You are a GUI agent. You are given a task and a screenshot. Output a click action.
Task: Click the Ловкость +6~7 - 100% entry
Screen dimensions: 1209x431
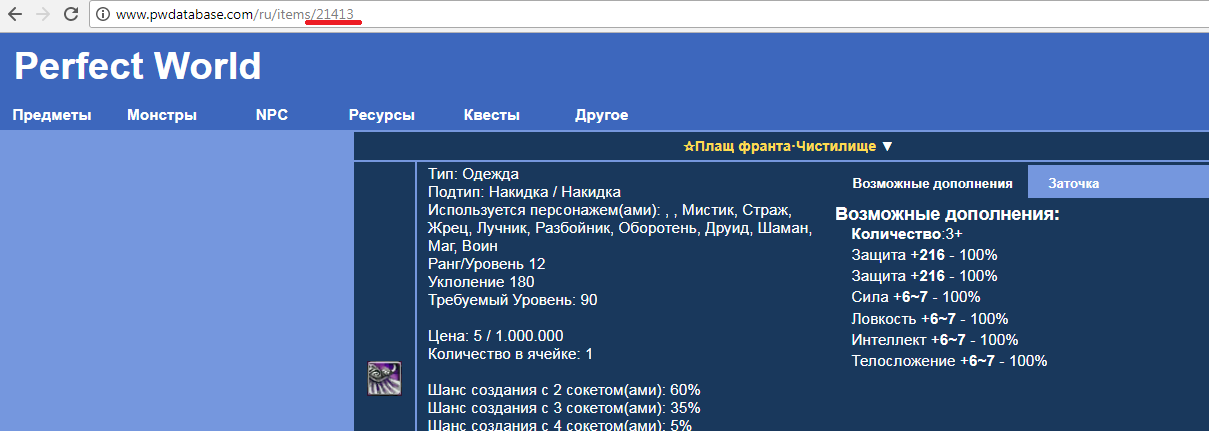pyautogui.click(x=930, y=319)
